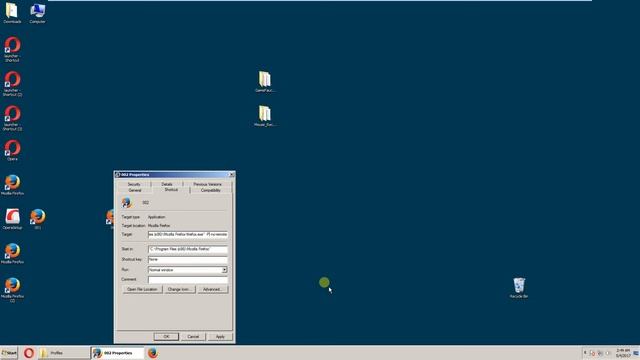Select the desktop folder starting with 'Mouse'

click(264, 116)
